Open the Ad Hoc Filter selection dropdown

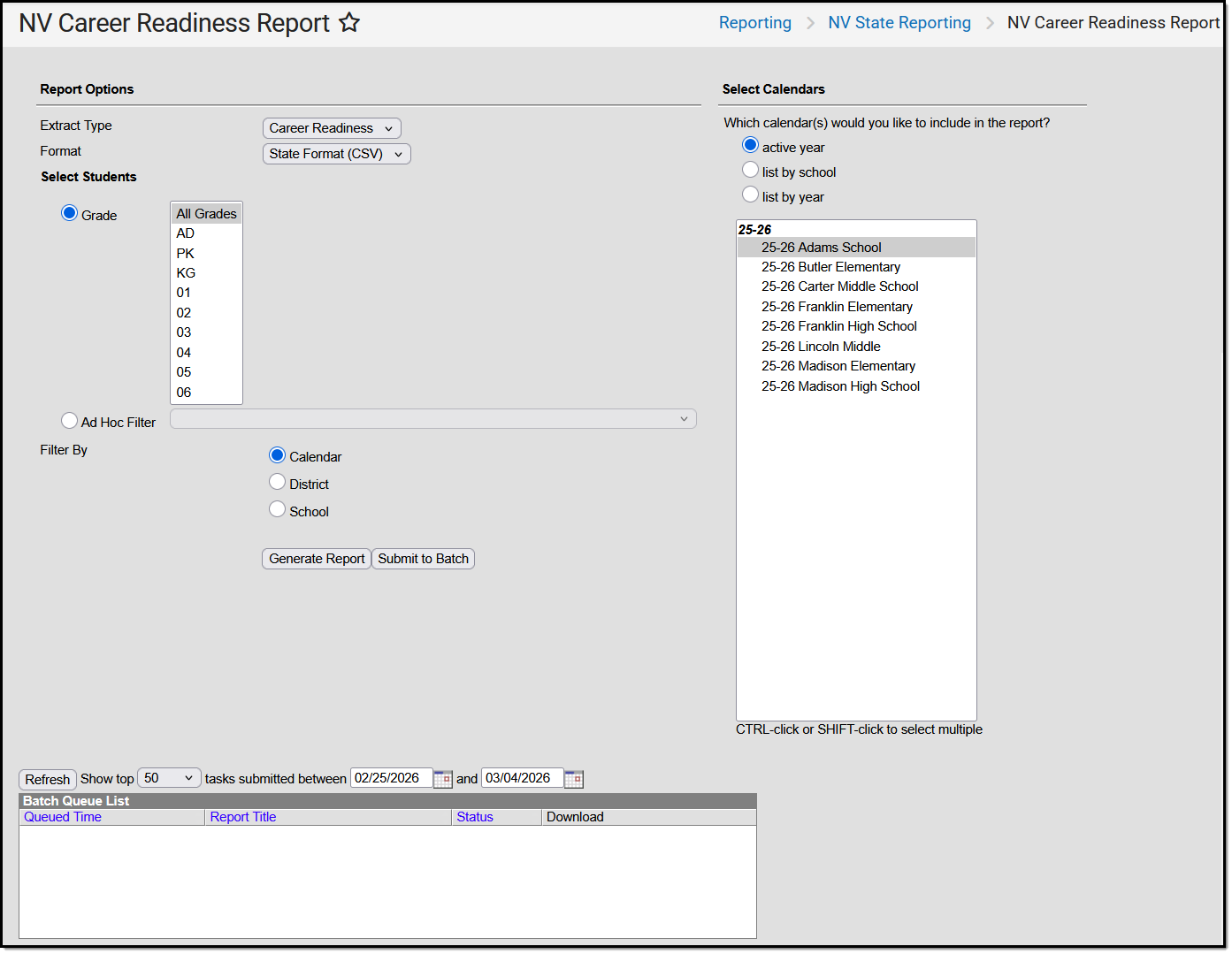click(432, 418)
